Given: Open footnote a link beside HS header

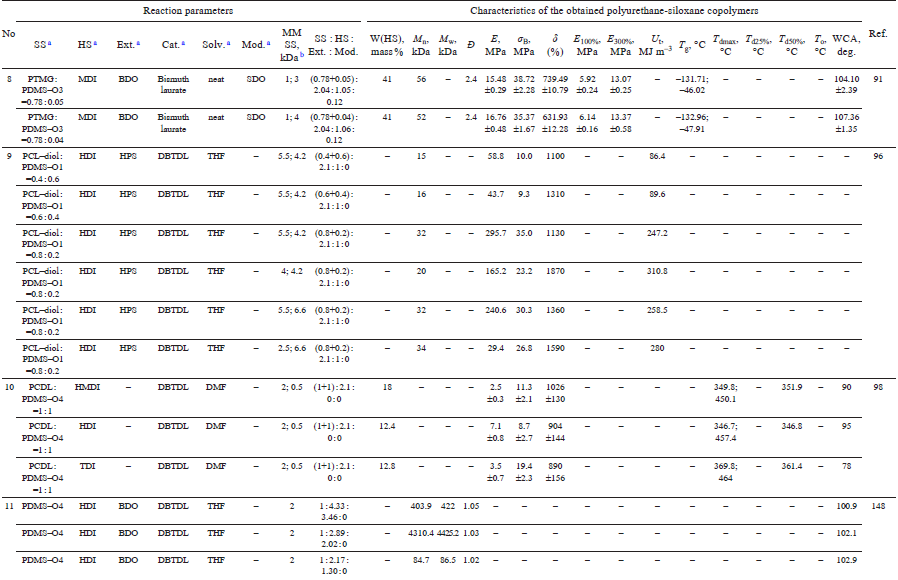Looking at the screenshot, I should click(95, 43).
